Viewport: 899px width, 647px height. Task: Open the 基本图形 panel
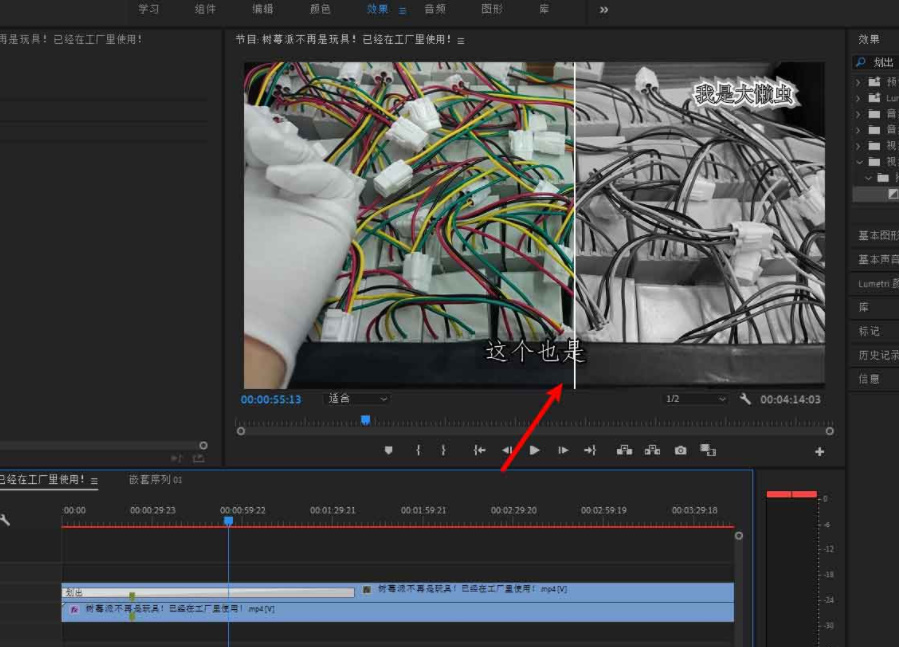point(878,235)
